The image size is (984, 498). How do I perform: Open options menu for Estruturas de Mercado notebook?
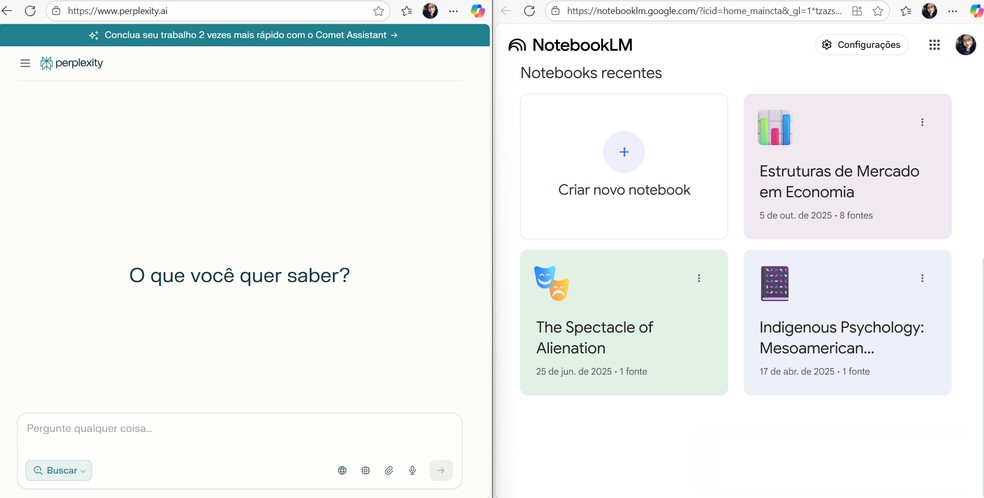tap(922, 122)
